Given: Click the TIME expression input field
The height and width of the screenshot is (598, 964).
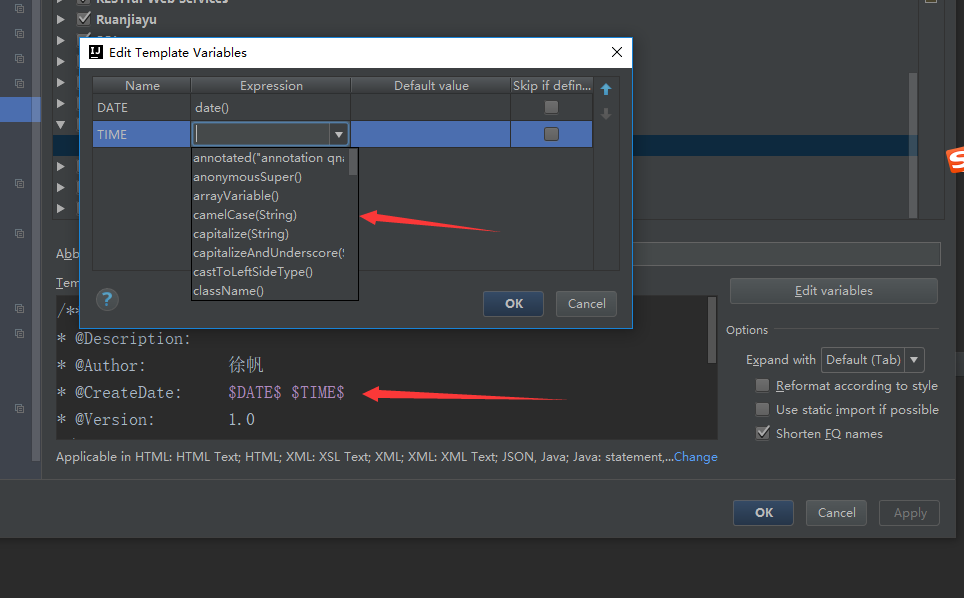Looking at the screenshot, I should pyautogui.click(x=261, y=135).
